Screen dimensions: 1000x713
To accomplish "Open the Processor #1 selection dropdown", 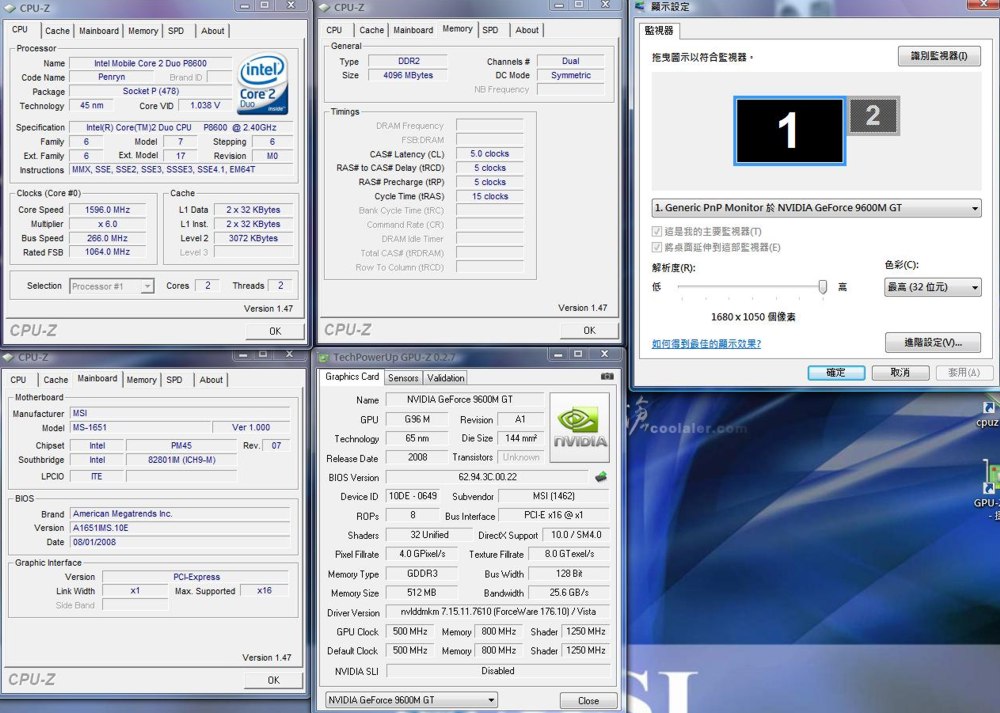I will (112, 286).
